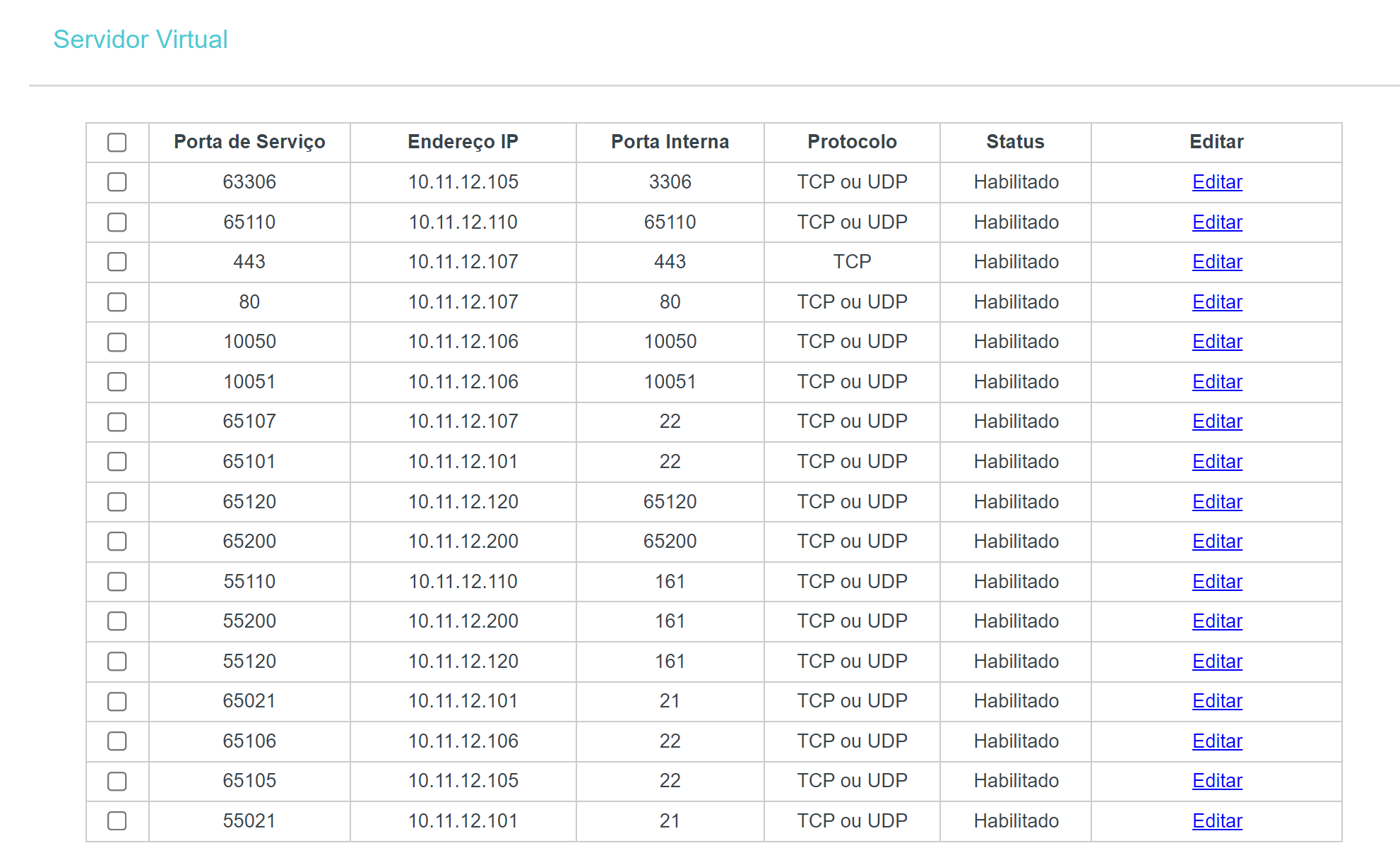
Task: Edit the port 55200 rule
Action: 1216,621
